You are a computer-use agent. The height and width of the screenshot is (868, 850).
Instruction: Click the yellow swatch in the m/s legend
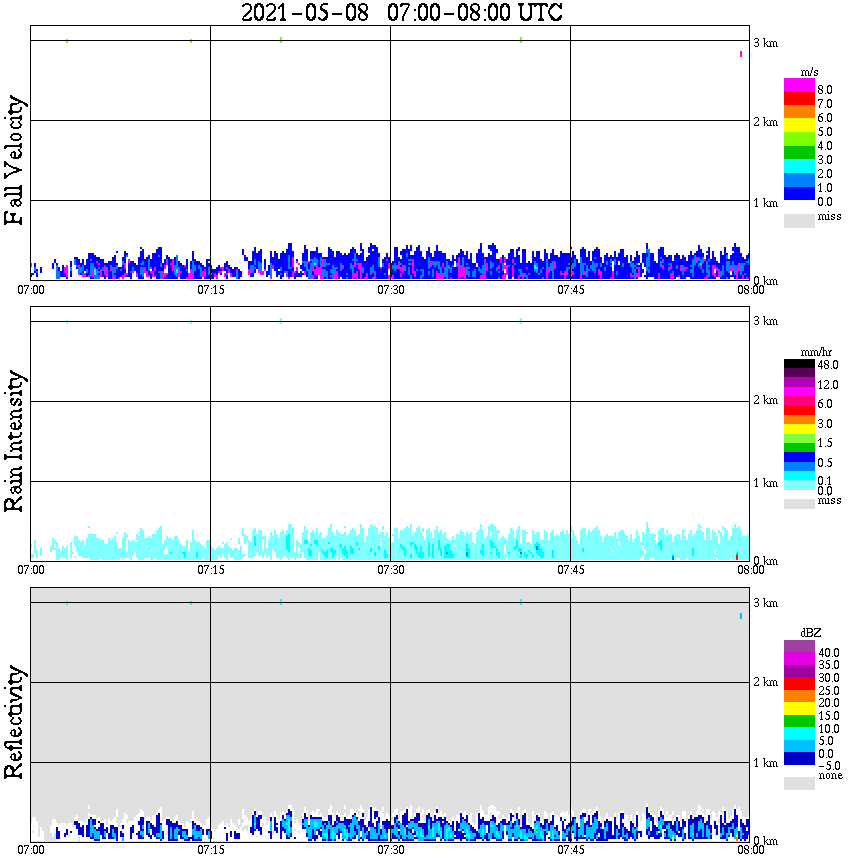(x=799, y=126)
